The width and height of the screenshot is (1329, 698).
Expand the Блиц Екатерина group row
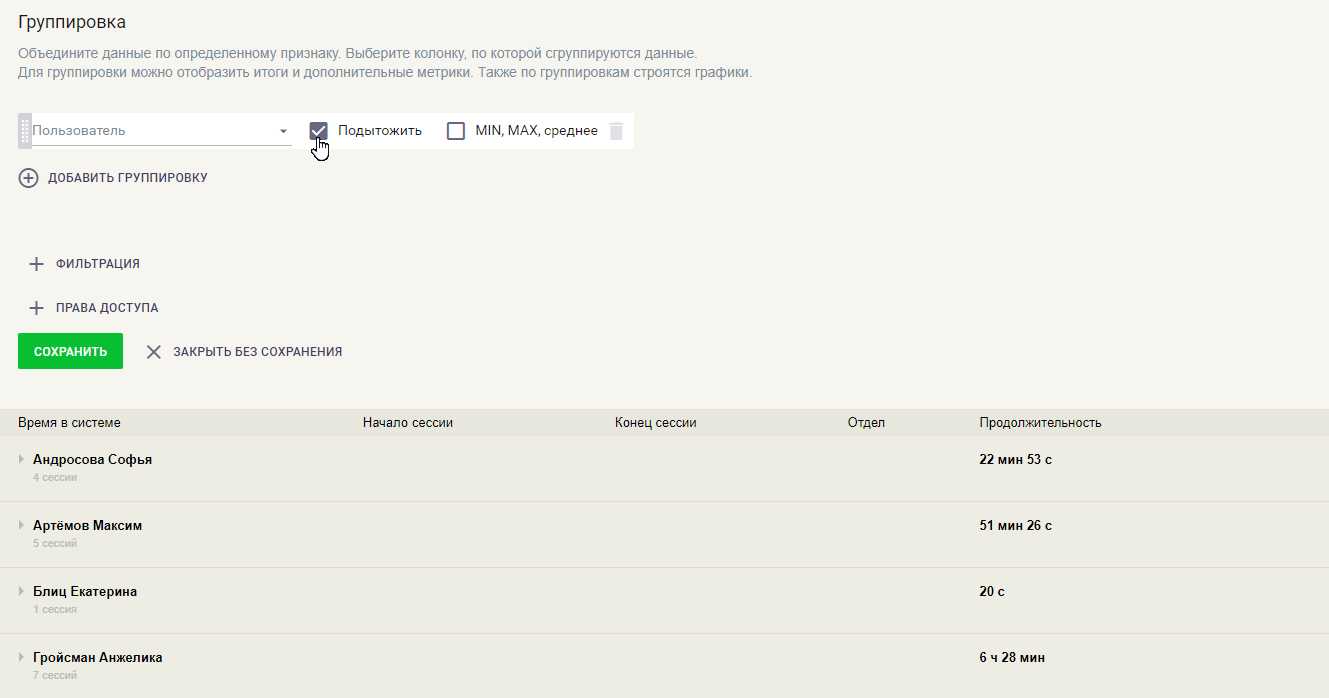[x=21, y=591]
